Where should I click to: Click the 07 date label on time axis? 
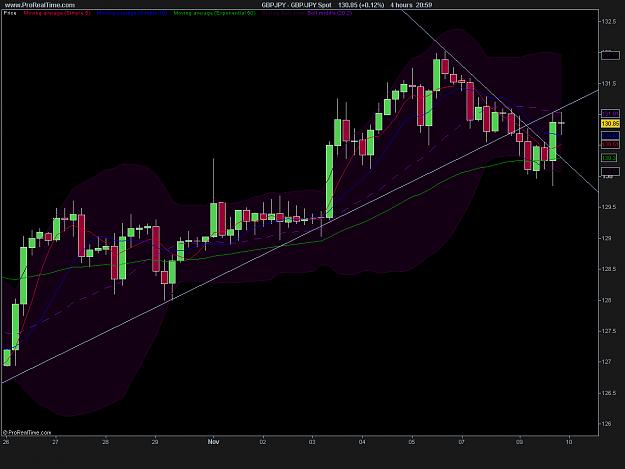coord(462,442)
